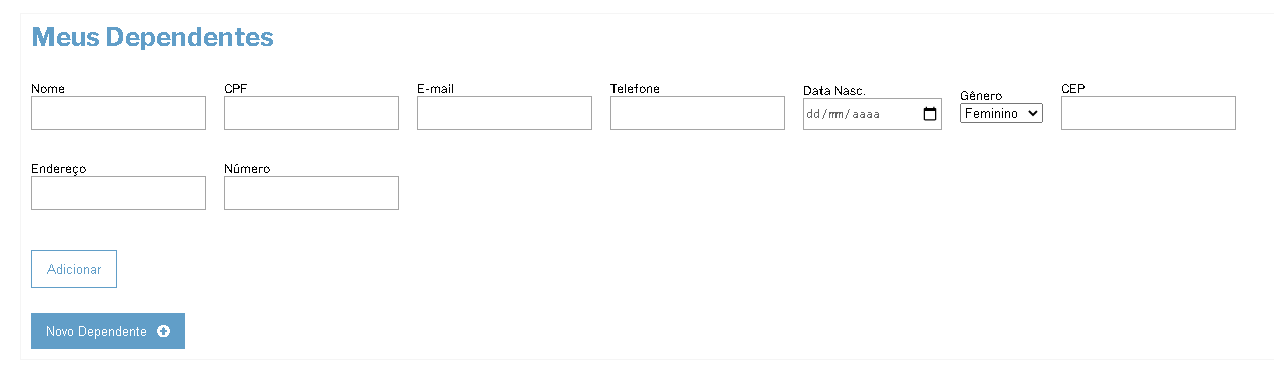
Task: Click inside the Endereço field
Action: (118, 193)
